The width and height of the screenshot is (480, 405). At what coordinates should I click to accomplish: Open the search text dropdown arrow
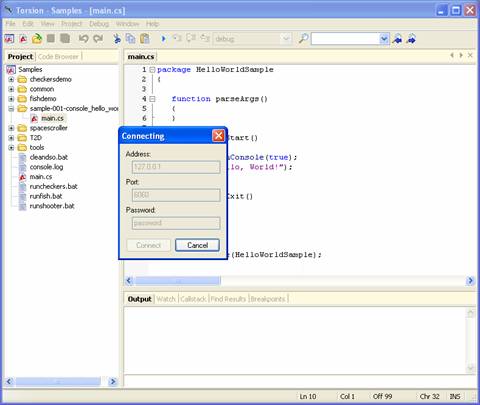point(384,39)
